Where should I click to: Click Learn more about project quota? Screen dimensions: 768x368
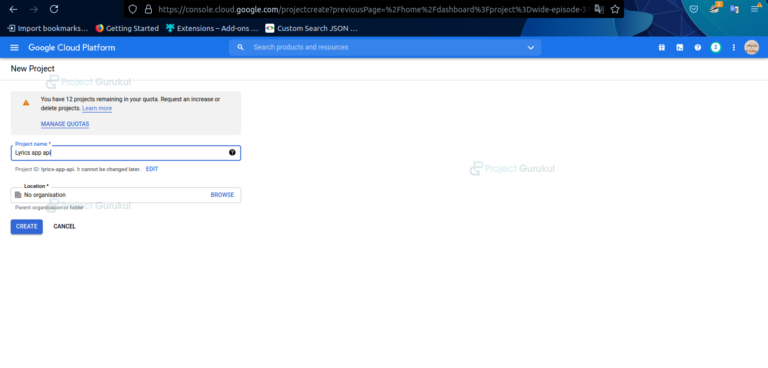(x=97, y=108)
